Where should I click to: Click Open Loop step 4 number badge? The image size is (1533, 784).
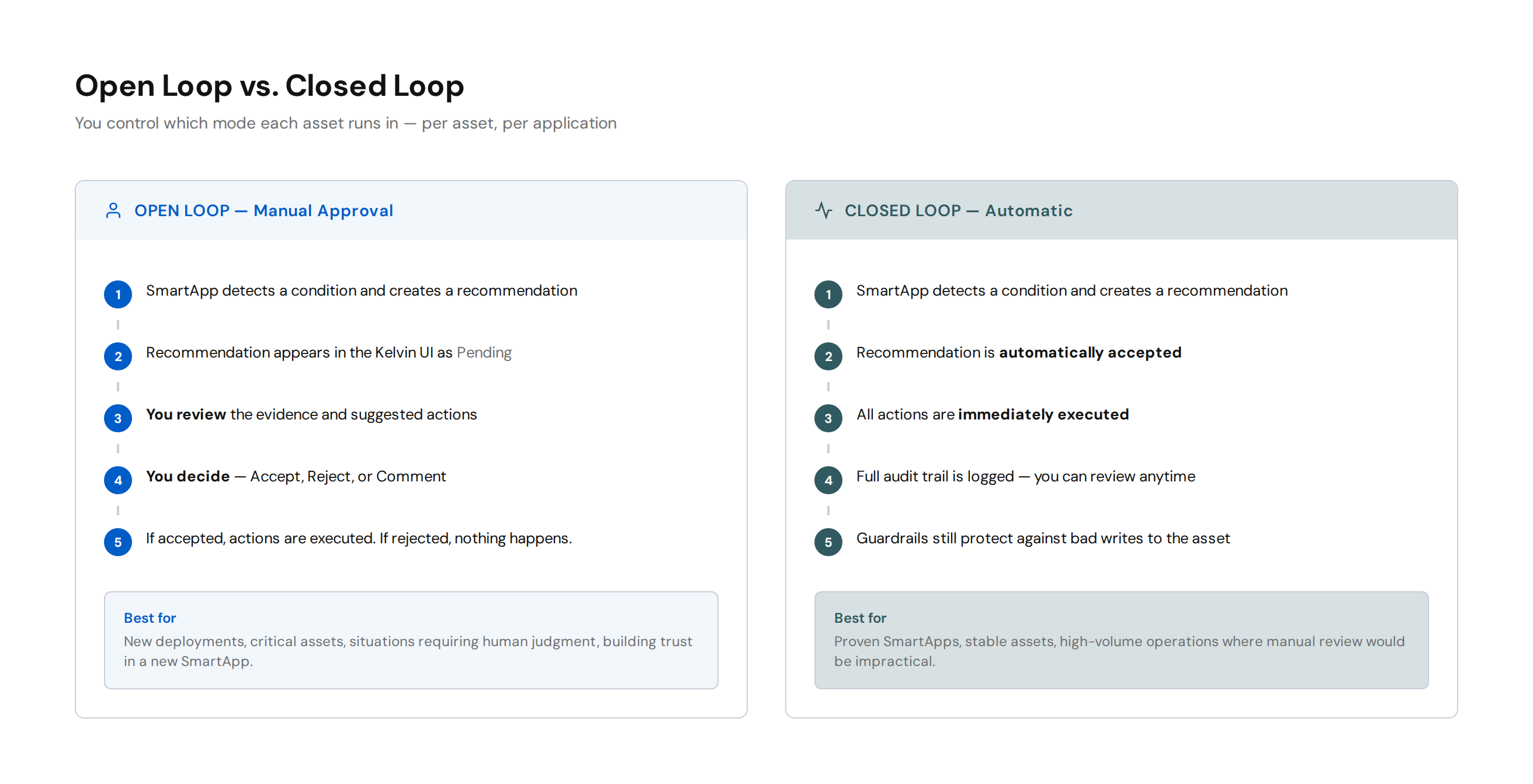click(118, 480)
